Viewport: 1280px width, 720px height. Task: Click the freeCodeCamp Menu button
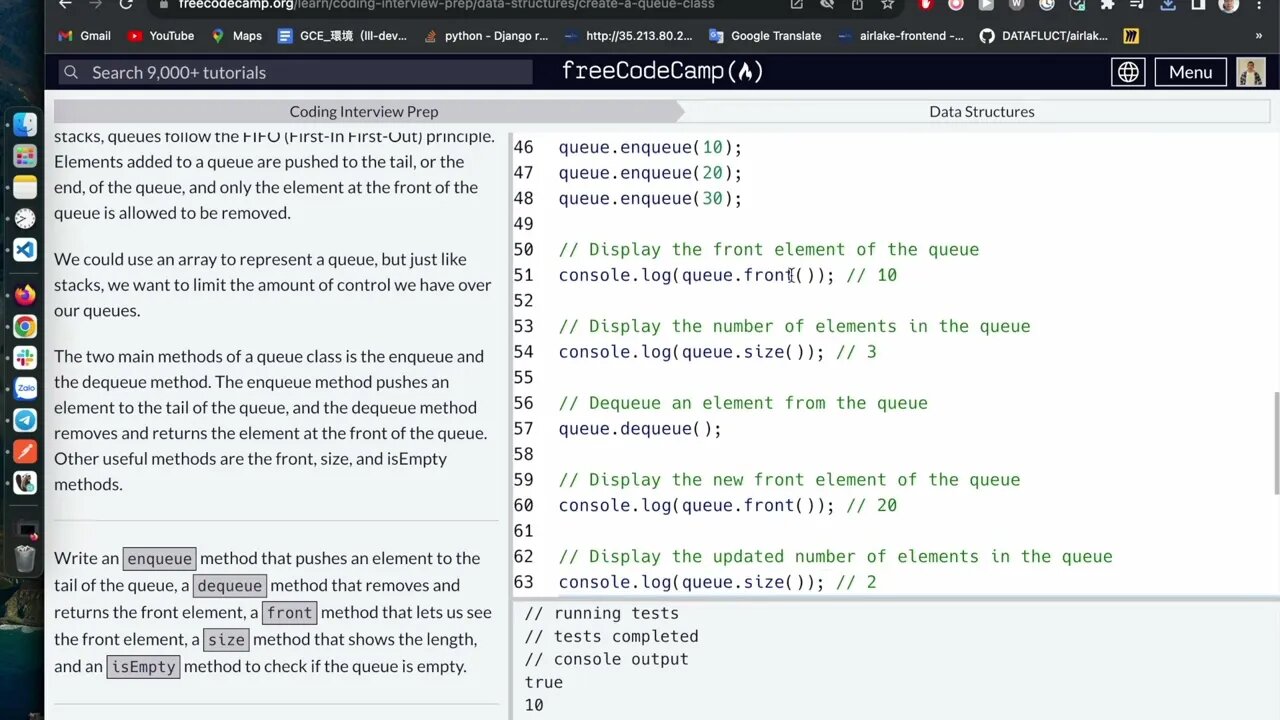click(1190, 72)
